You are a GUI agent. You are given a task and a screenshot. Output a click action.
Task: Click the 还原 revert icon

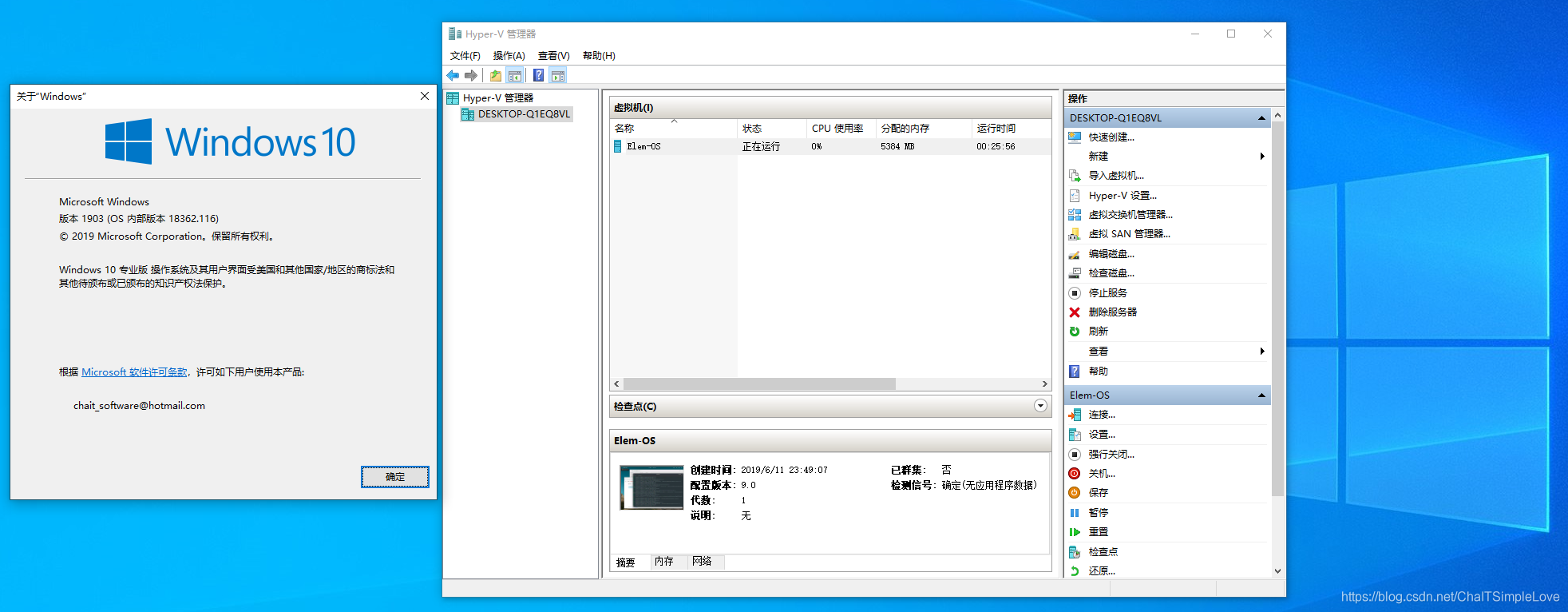[1075, 571]
